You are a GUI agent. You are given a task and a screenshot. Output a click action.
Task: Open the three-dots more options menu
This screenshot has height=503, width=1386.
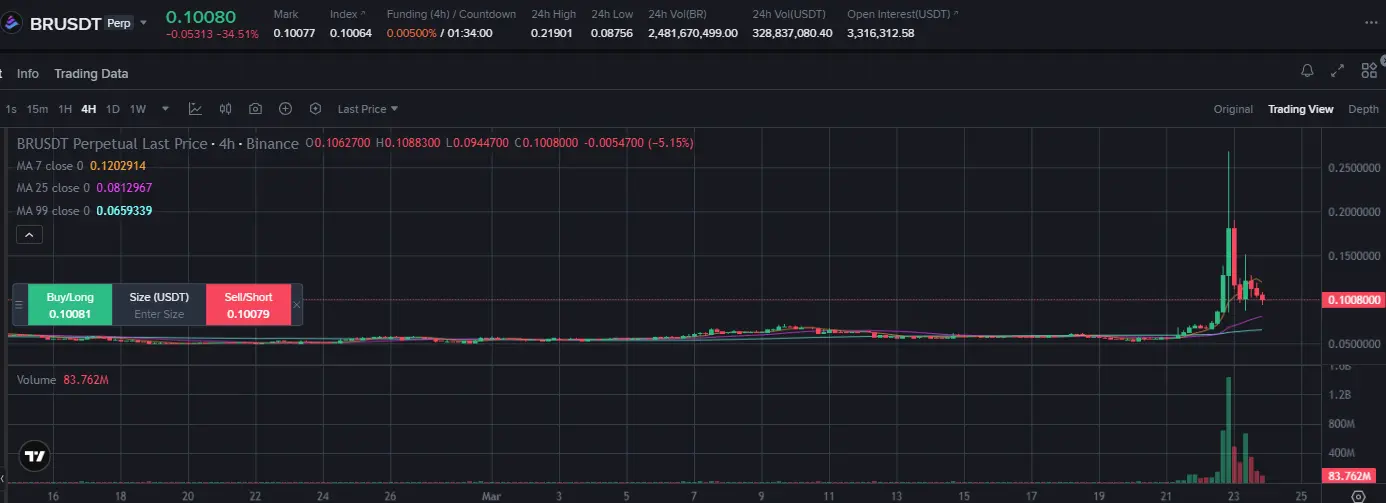[x=1371, y=23]
